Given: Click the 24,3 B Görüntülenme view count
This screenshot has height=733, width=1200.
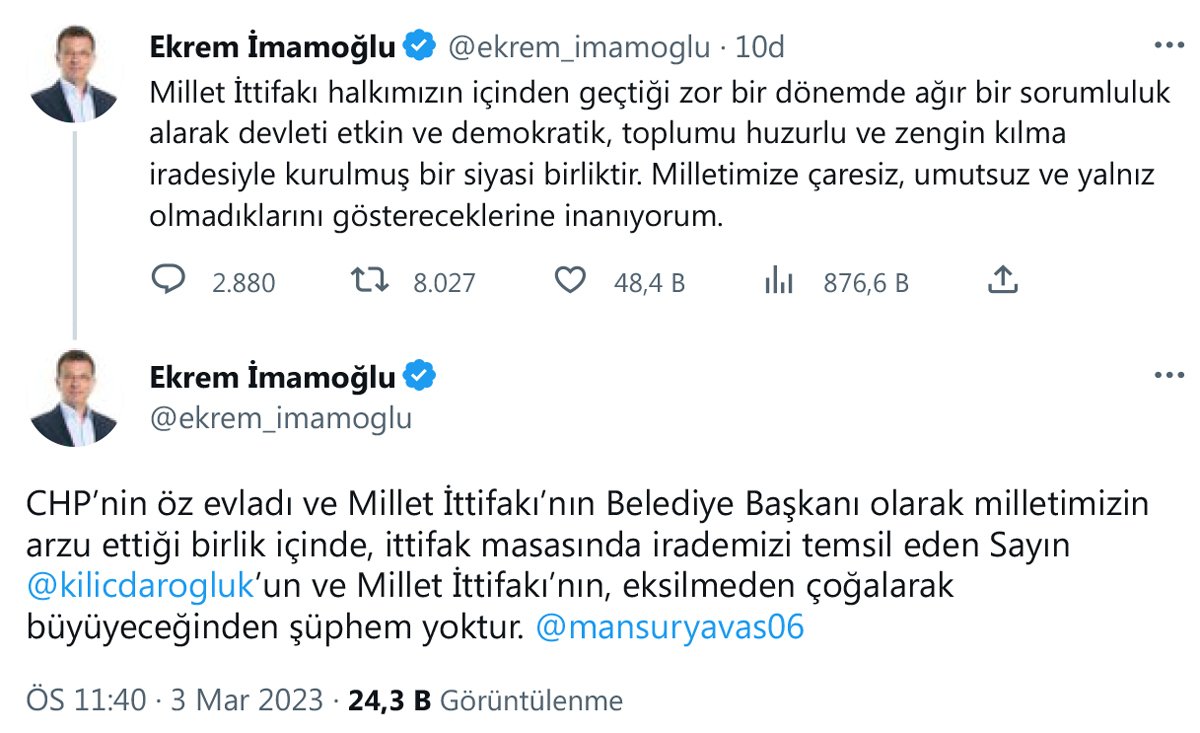Looking at the screenshot, I should [485, 700].
